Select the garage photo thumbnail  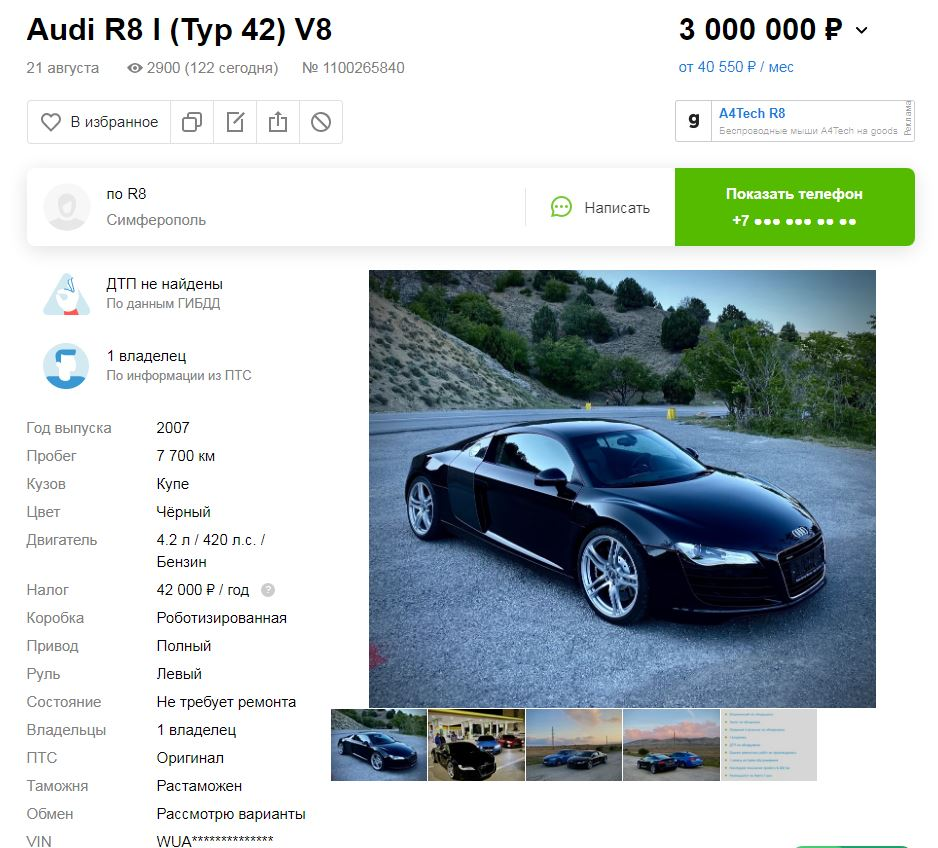476,745
